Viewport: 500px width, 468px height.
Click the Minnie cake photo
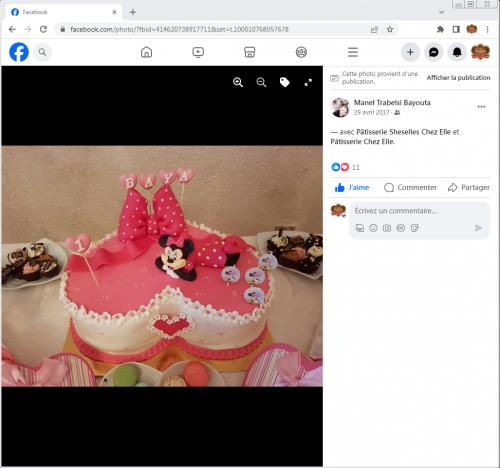(162, 266)
